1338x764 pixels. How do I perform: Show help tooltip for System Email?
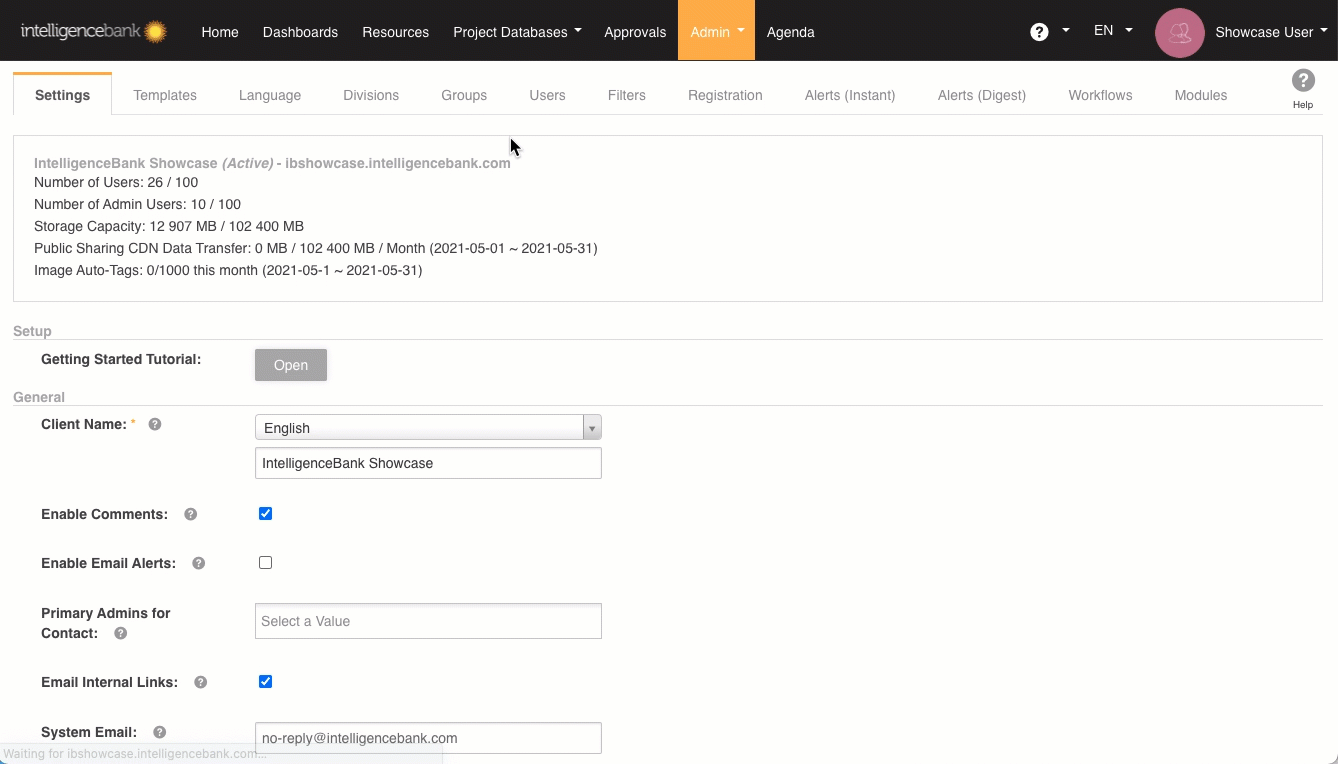[x=159, y=732]
